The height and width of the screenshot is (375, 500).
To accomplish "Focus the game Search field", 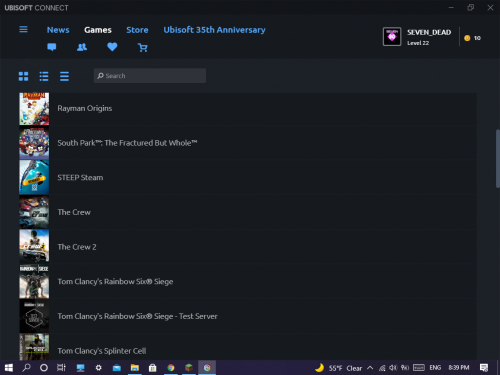I will pos(150,76).
